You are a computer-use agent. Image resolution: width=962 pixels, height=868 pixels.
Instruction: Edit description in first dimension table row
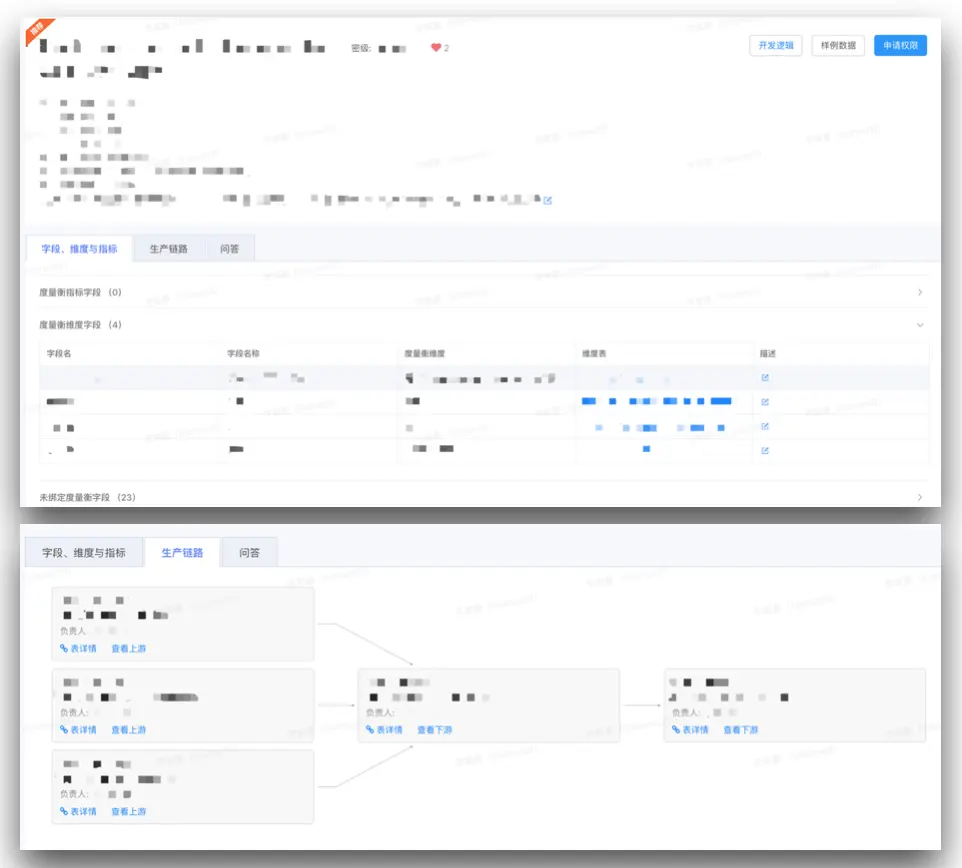click(765, 377)
